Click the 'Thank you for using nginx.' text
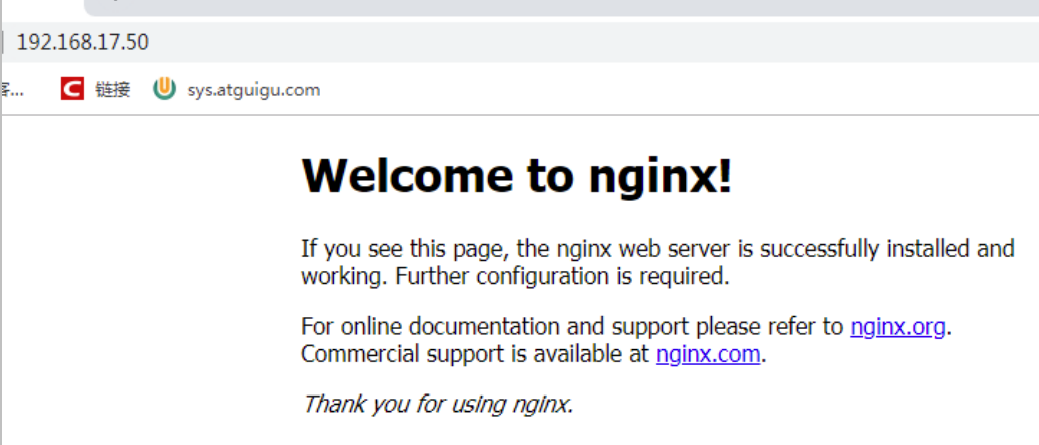This screenshot has width=1039, height=445. click(437, 403)
